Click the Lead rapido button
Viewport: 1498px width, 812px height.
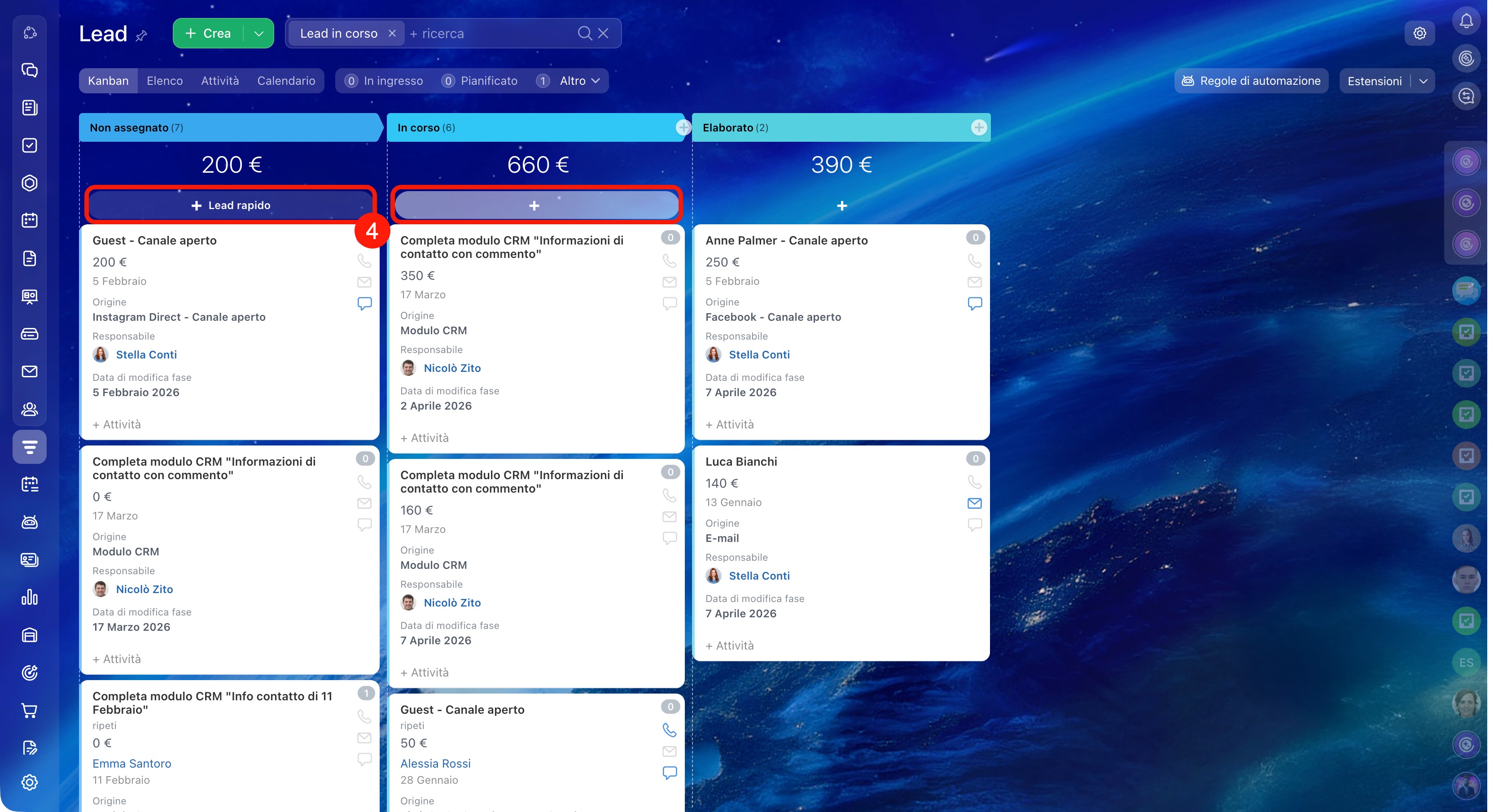231,205
